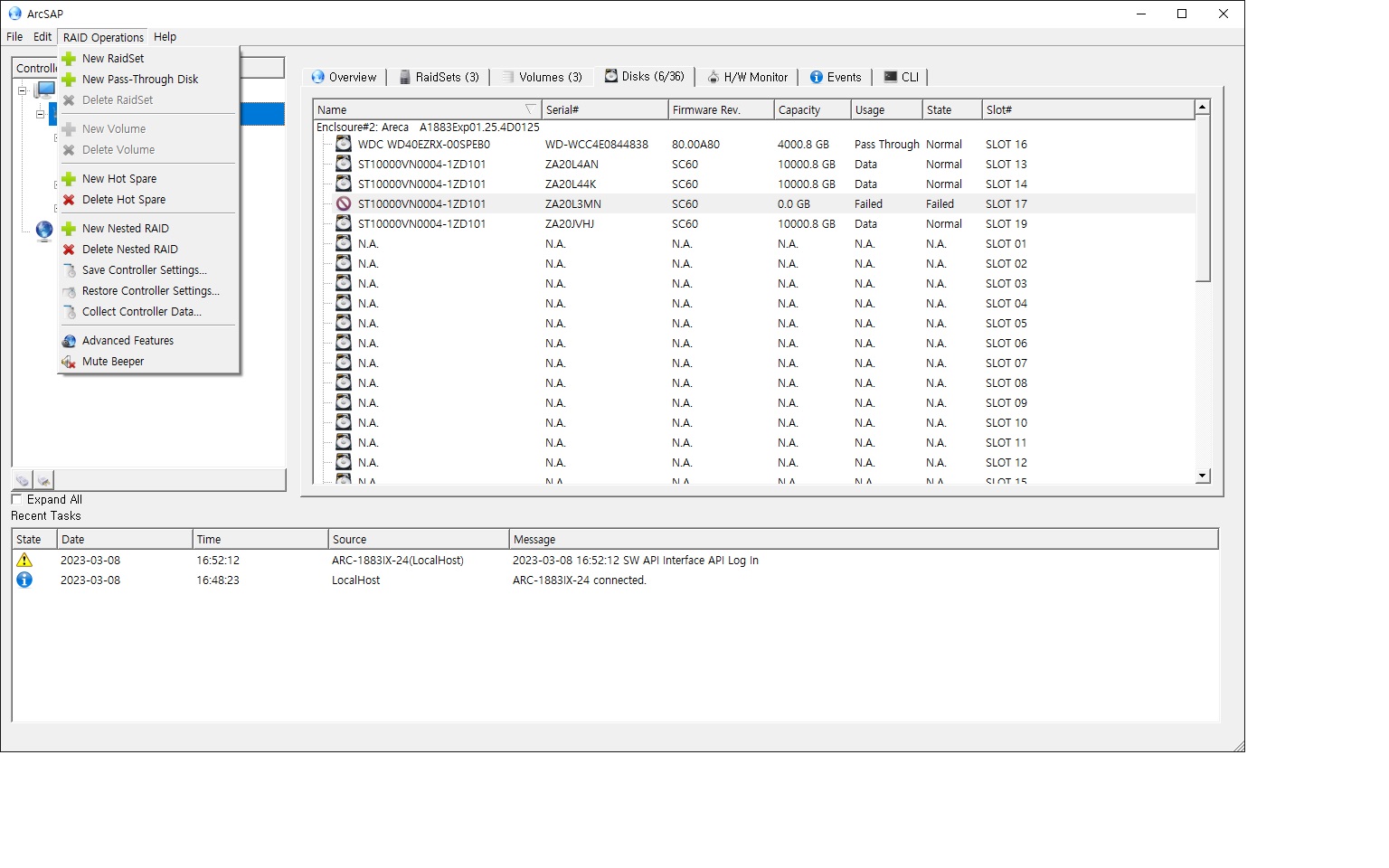Open the Edit menu
Image resolution: width=1389 pixels, height=868 pixels.
tap(43, 37)
